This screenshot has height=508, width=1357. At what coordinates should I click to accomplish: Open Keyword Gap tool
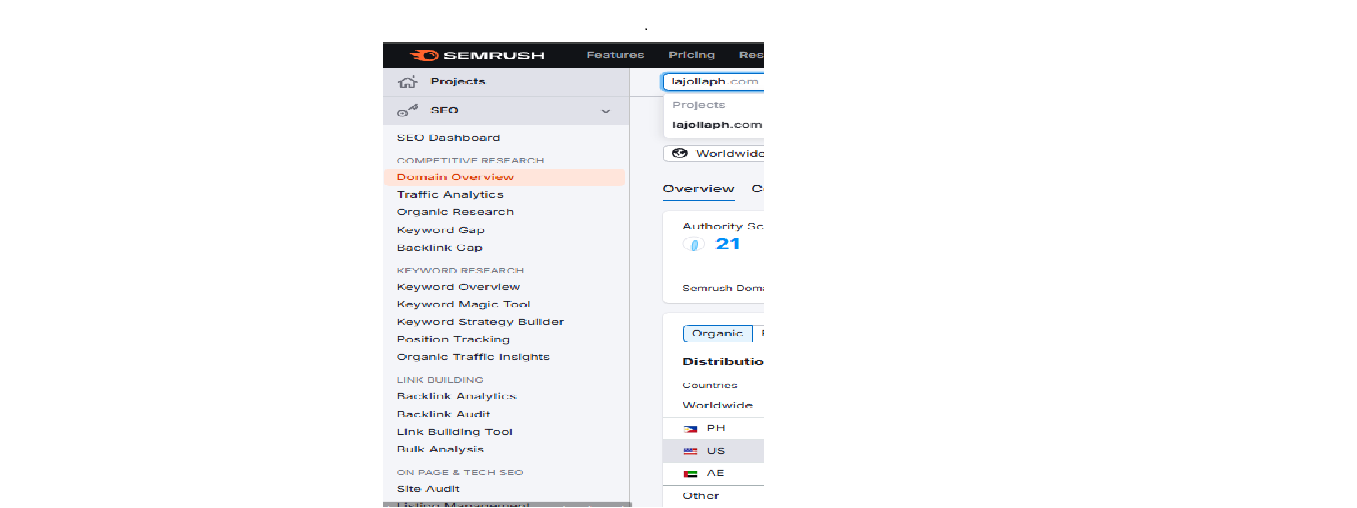pos(441,230)
